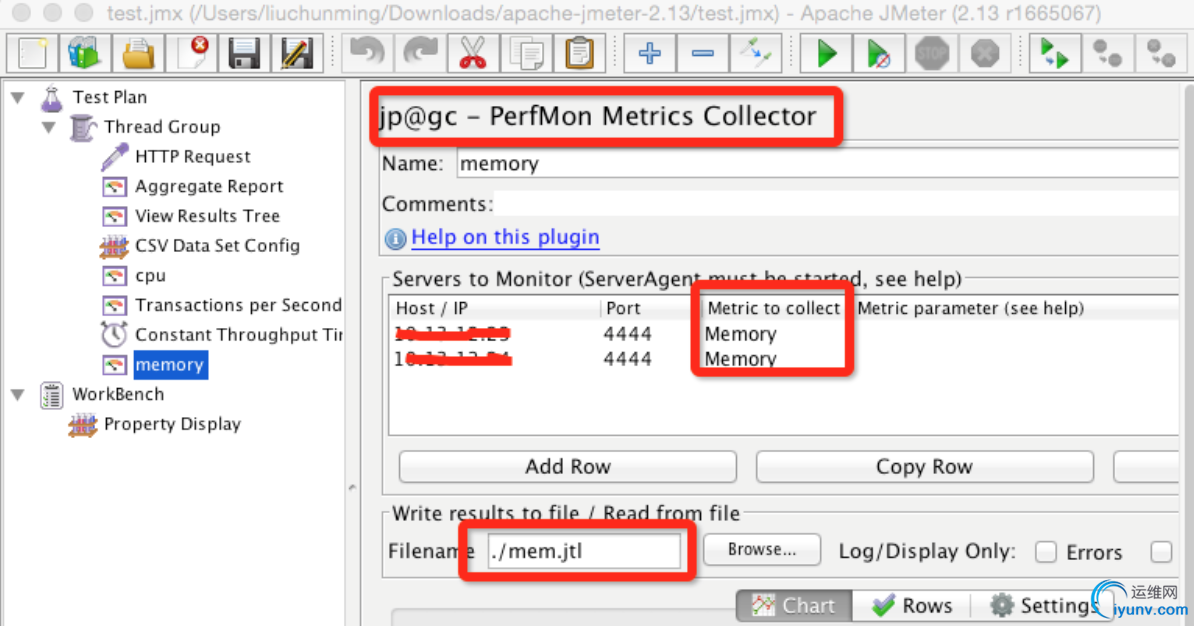Screen dimensions: 1194x626
Task: Click the Open file folder icon
Action: point(138,53)
